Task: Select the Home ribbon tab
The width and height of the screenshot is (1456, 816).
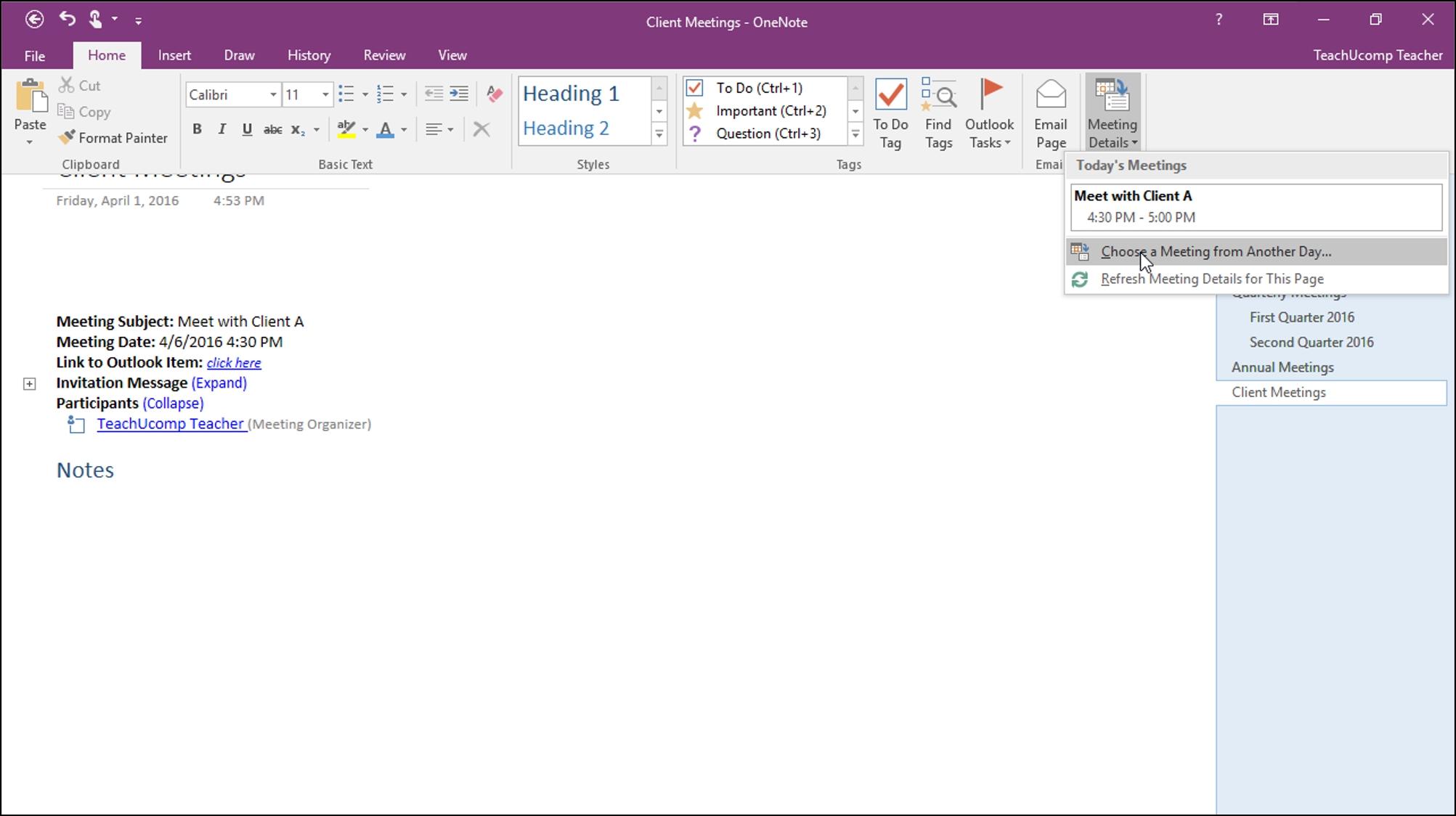Action: (107, 55)
